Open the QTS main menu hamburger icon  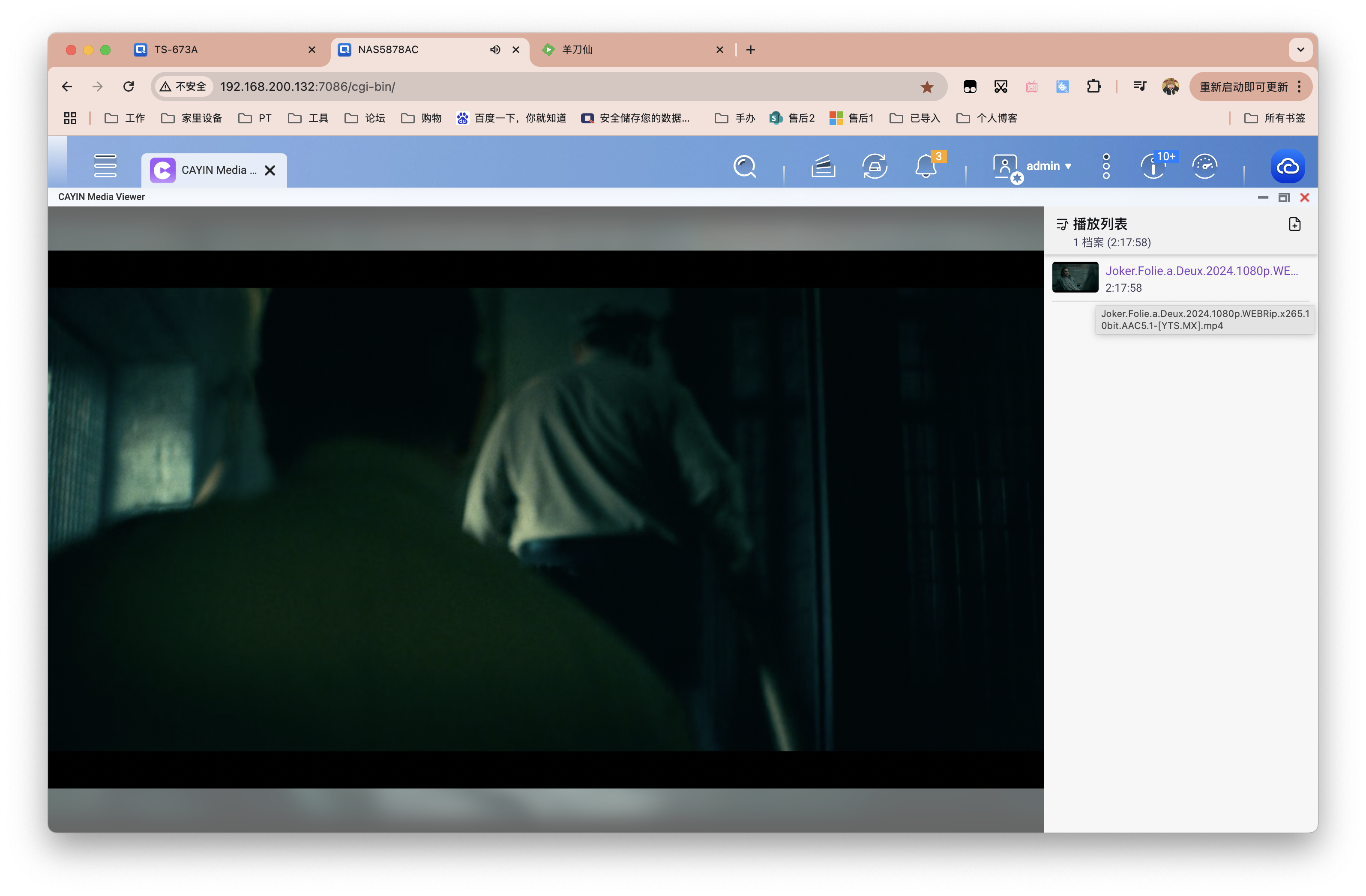[x=105, y=166]
